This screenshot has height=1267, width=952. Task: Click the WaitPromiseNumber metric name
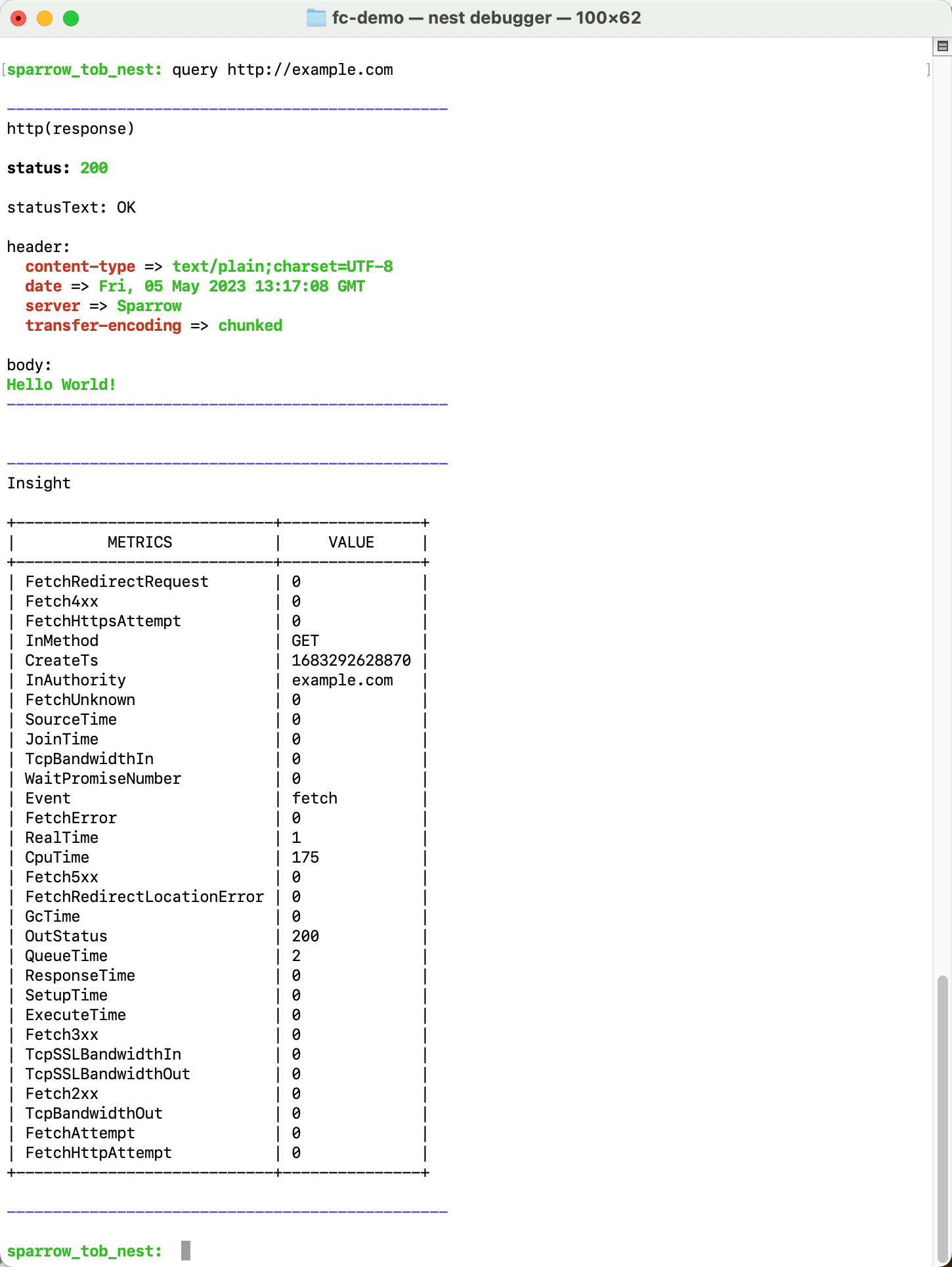click(x=103, y=779)
